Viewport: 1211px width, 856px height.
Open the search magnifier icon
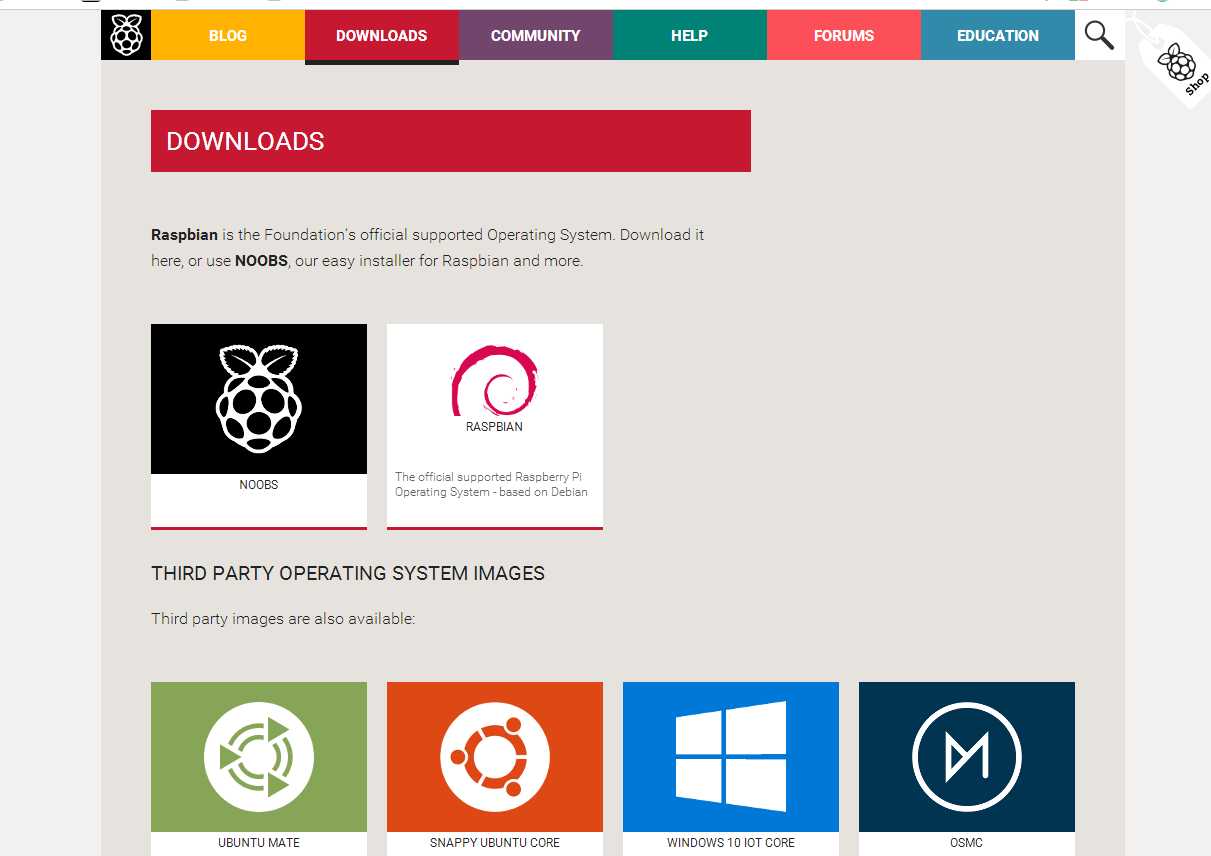[x=1099, y=35]
